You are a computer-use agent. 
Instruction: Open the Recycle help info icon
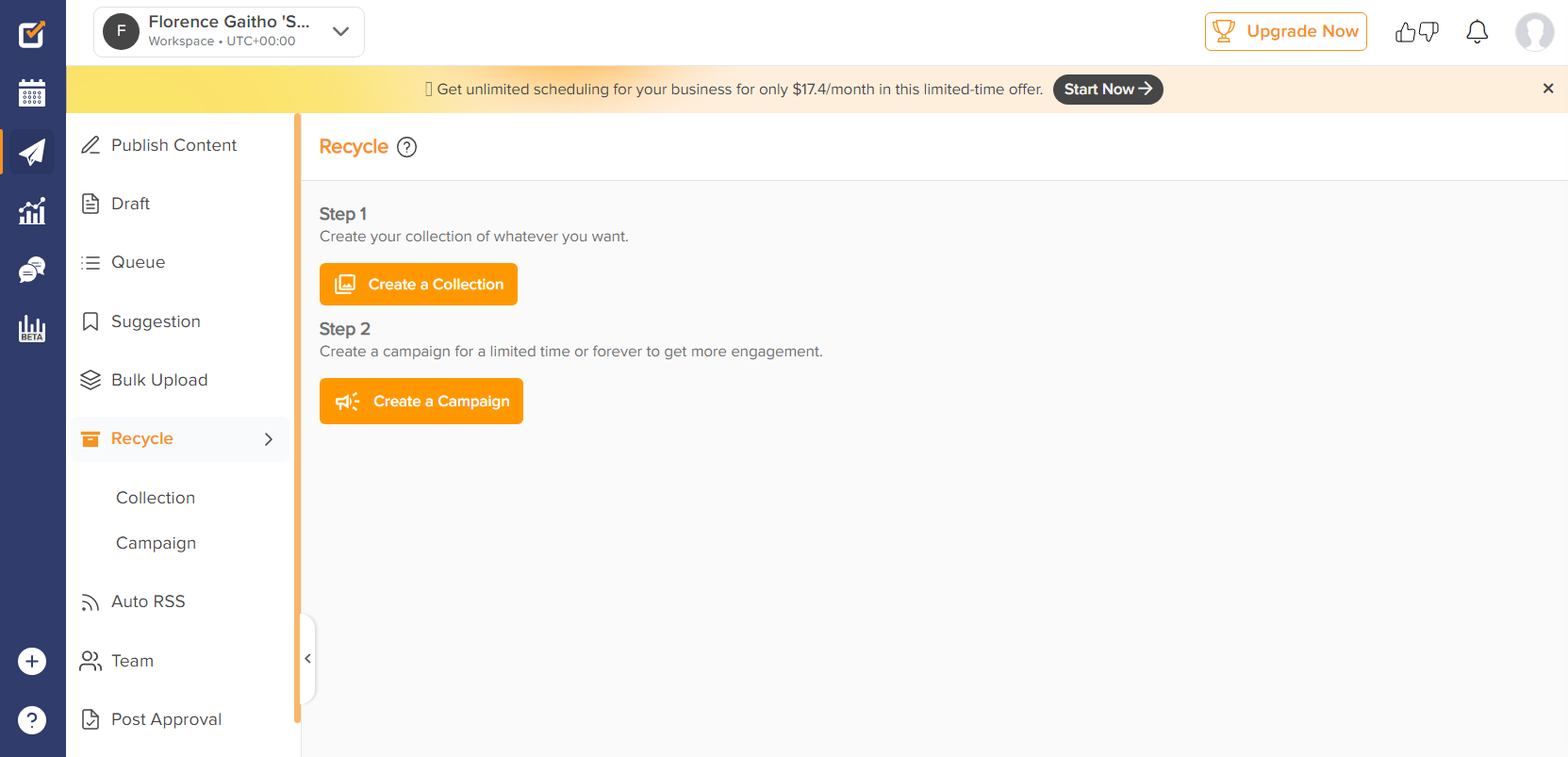point(406,147)
